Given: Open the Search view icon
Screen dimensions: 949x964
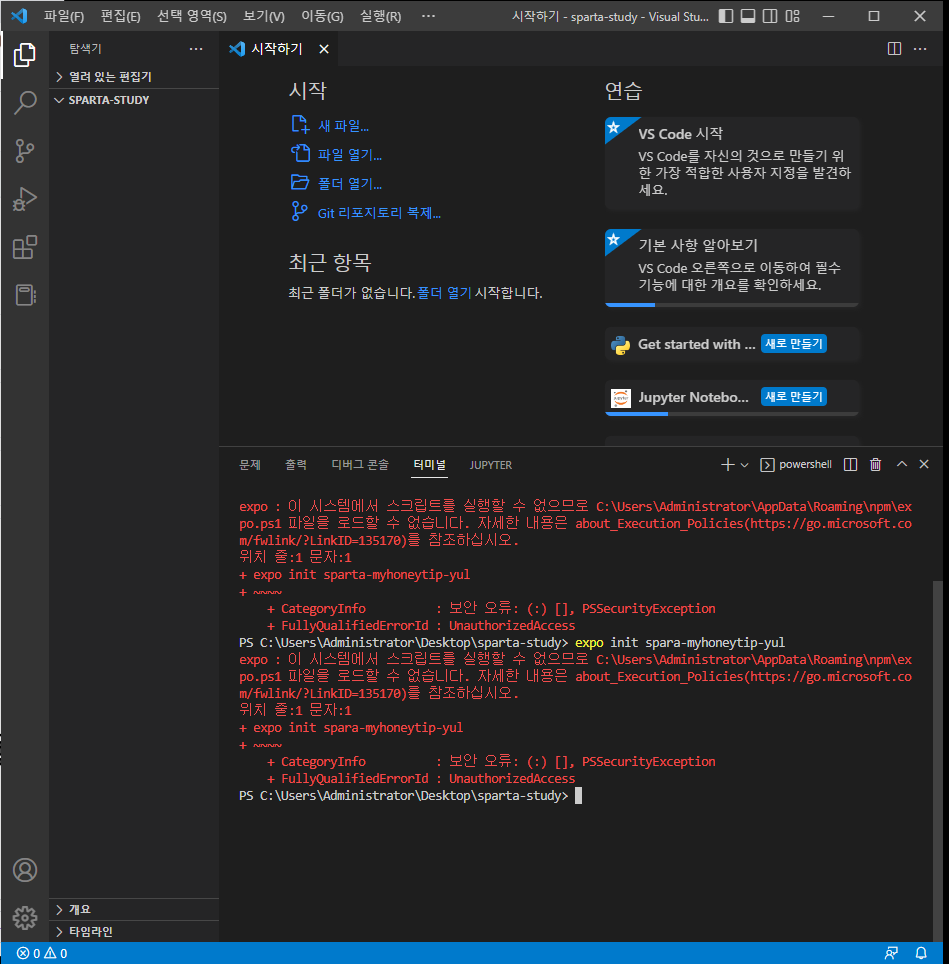Looking at the screenshot, I should click(25, 103).
